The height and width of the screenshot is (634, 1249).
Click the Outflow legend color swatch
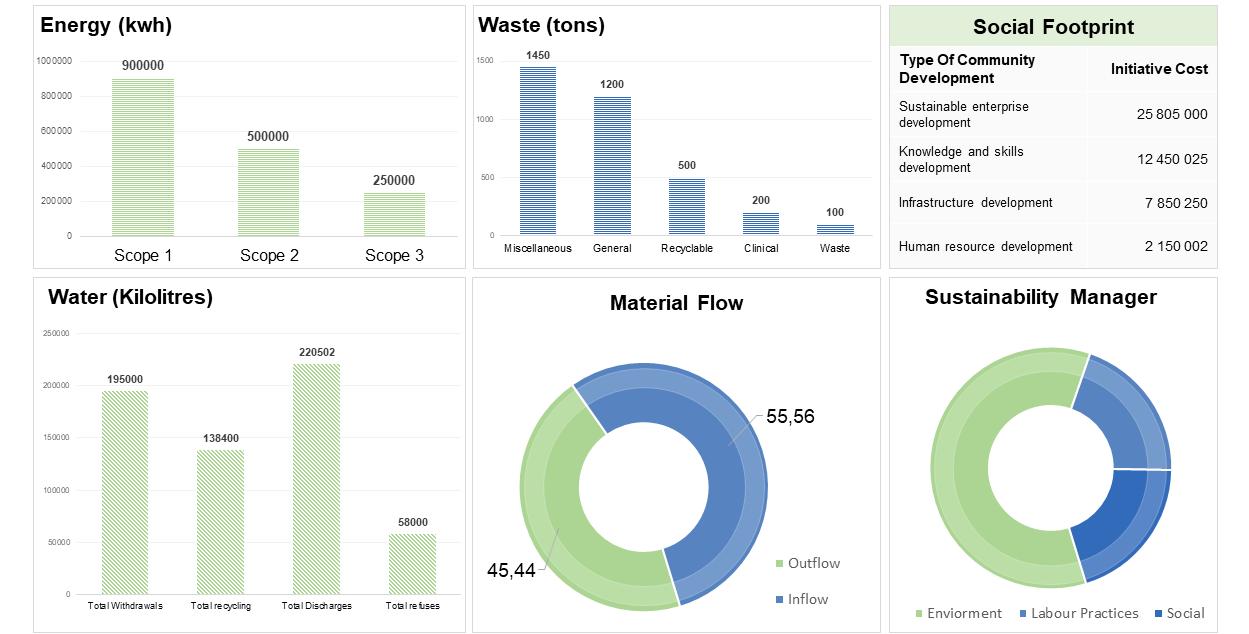(x=780, y=564)
